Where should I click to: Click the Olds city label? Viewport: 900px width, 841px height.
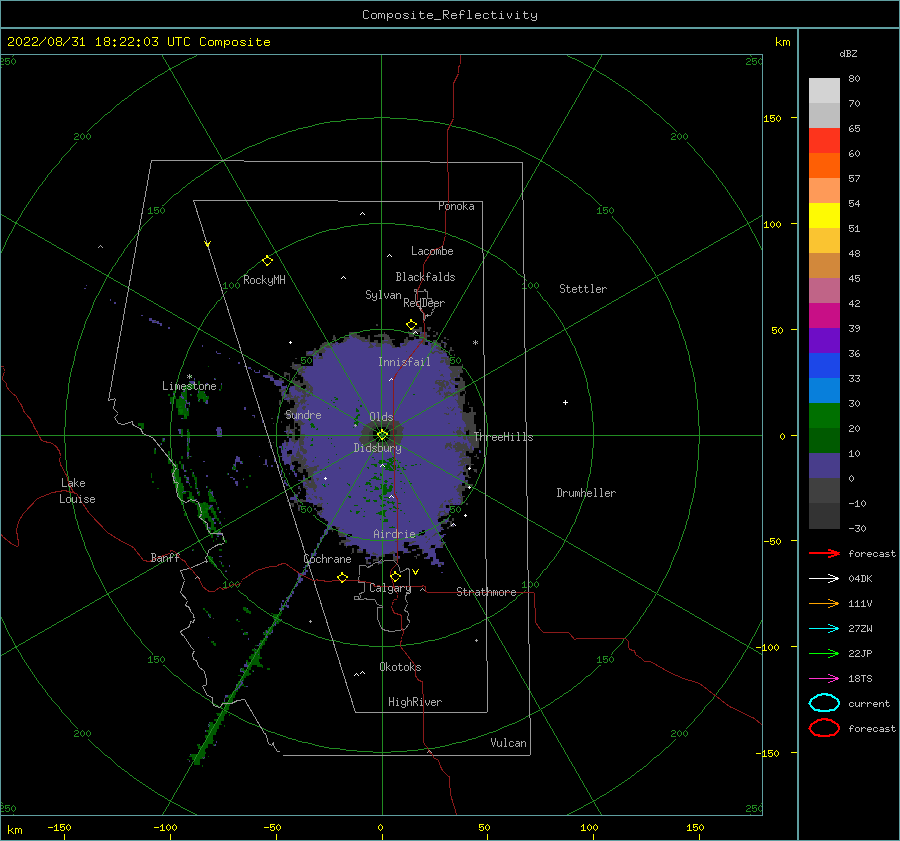pos(381,417)
